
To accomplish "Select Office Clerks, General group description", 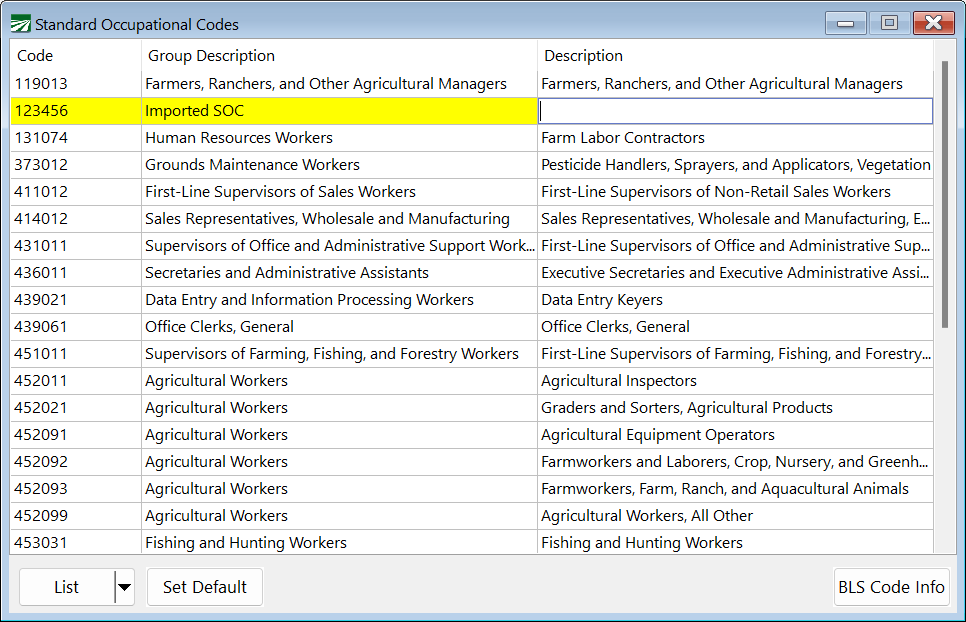I will tap(219, 327).
